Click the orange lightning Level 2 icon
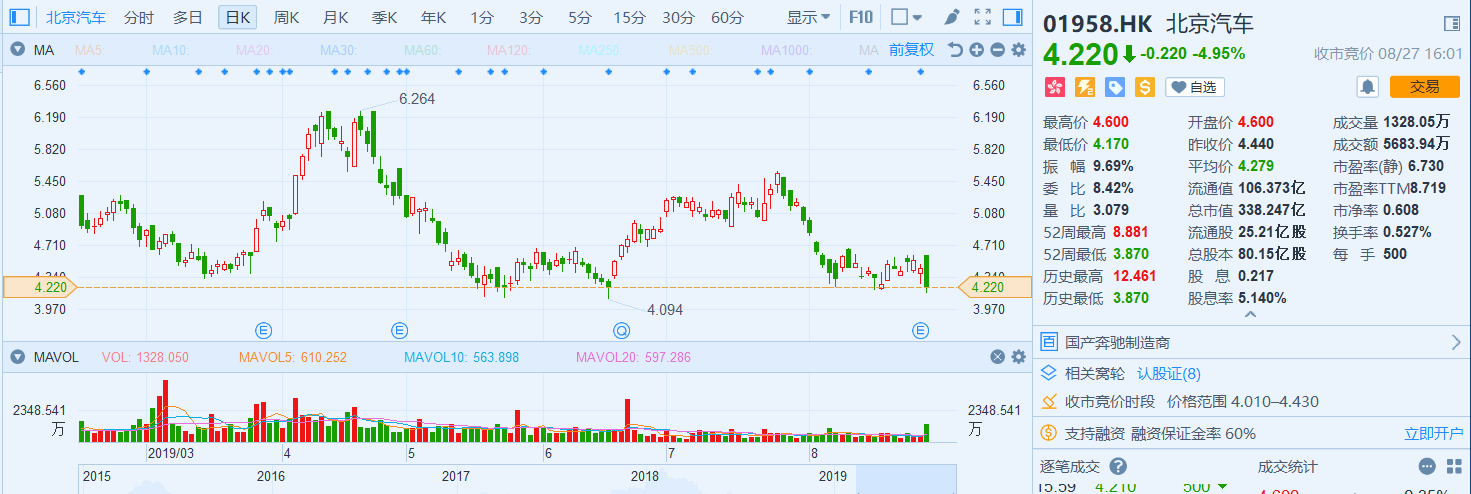Image resolution: width=1471 pixels, height=494 pixels. [1085, 87]
